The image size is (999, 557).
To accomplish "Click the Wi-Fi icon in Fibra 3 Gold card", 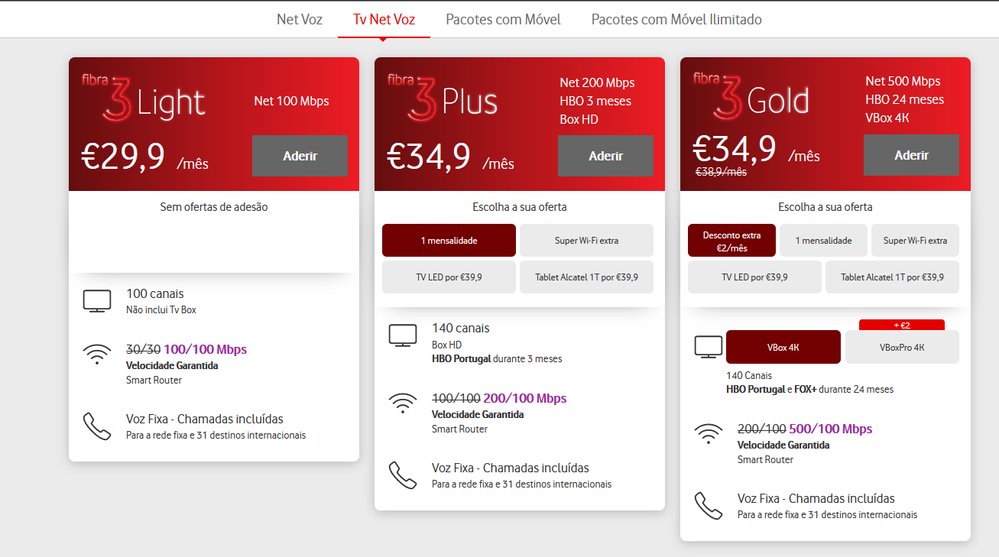I will 708,435.
